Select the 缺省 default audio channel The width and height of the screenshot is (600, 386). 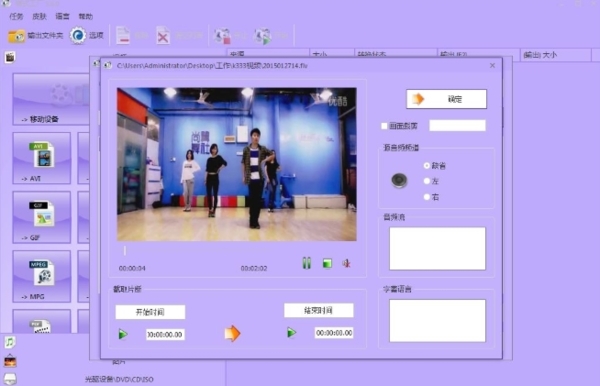coord(427,166)
